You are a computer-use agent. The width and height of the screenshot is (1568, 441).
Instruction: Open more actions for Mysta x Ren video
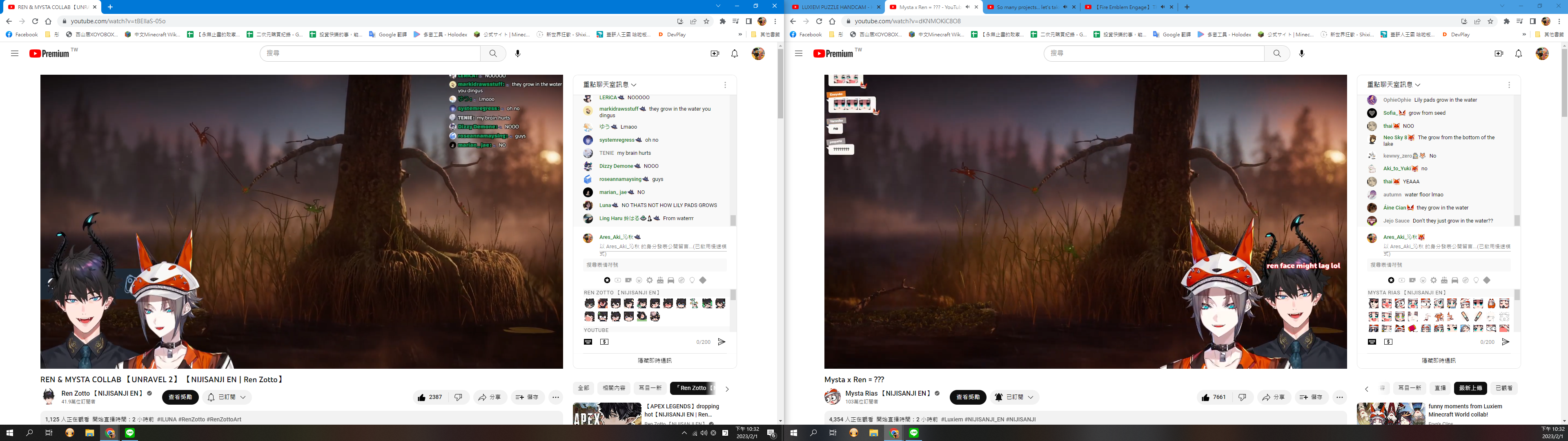pos(1340,397)
